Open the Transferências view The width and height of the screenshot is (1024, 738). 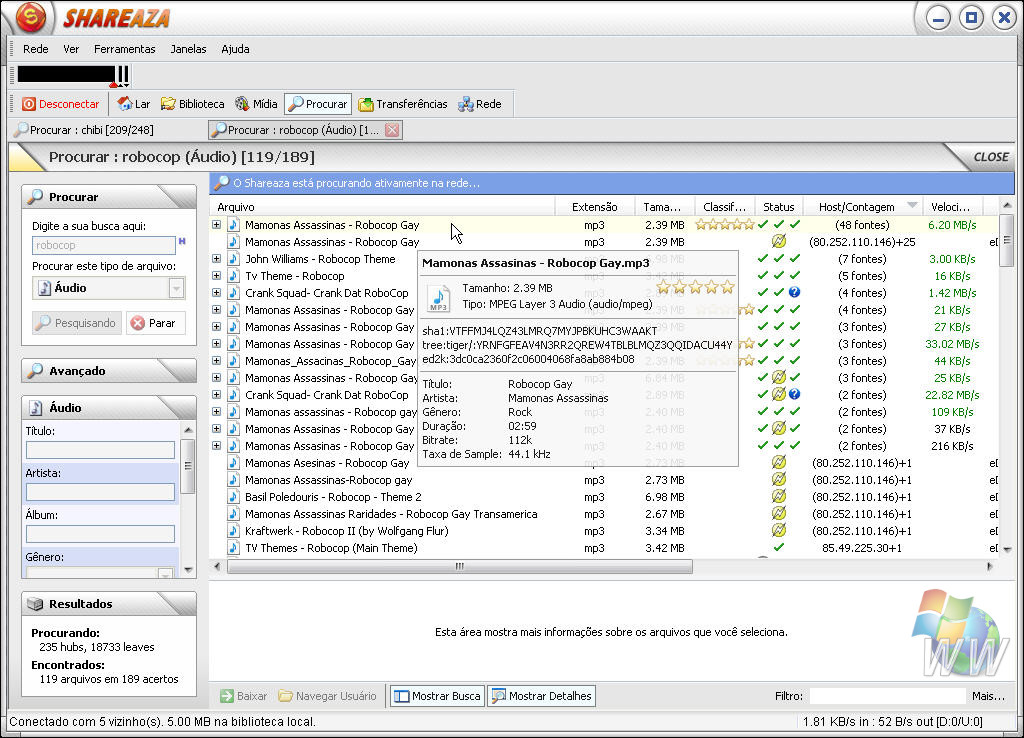(403, 104)
